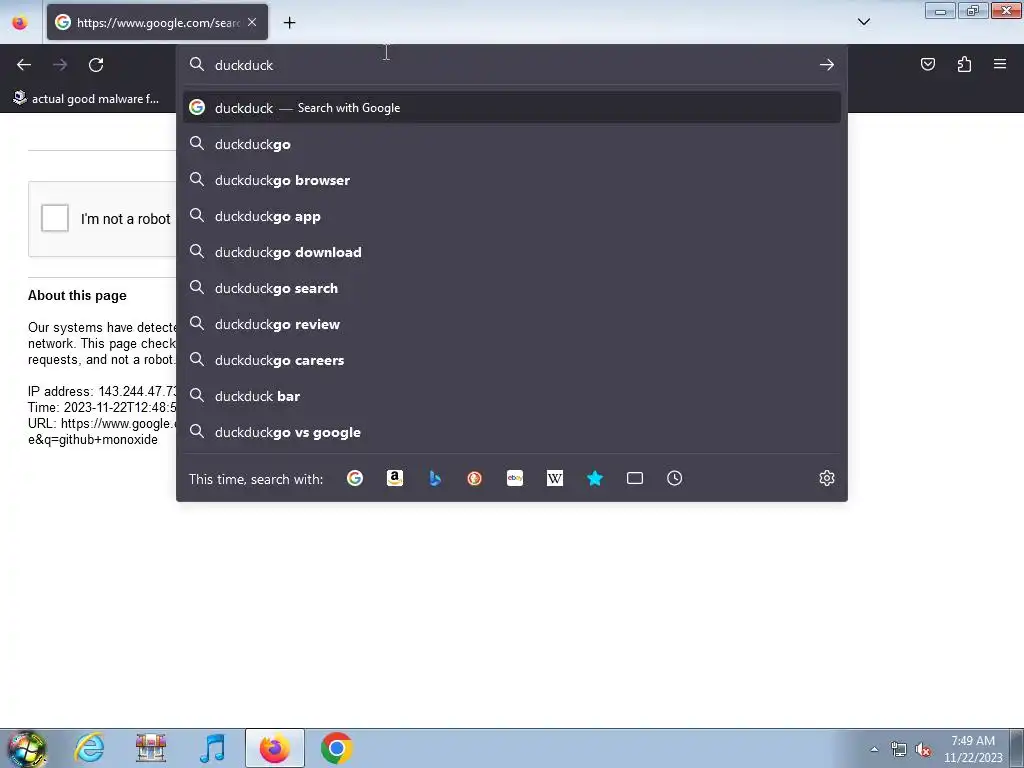Choose the 'duckduckgo vs google' suggestion

pyautogui.click(x=511, y=432)
